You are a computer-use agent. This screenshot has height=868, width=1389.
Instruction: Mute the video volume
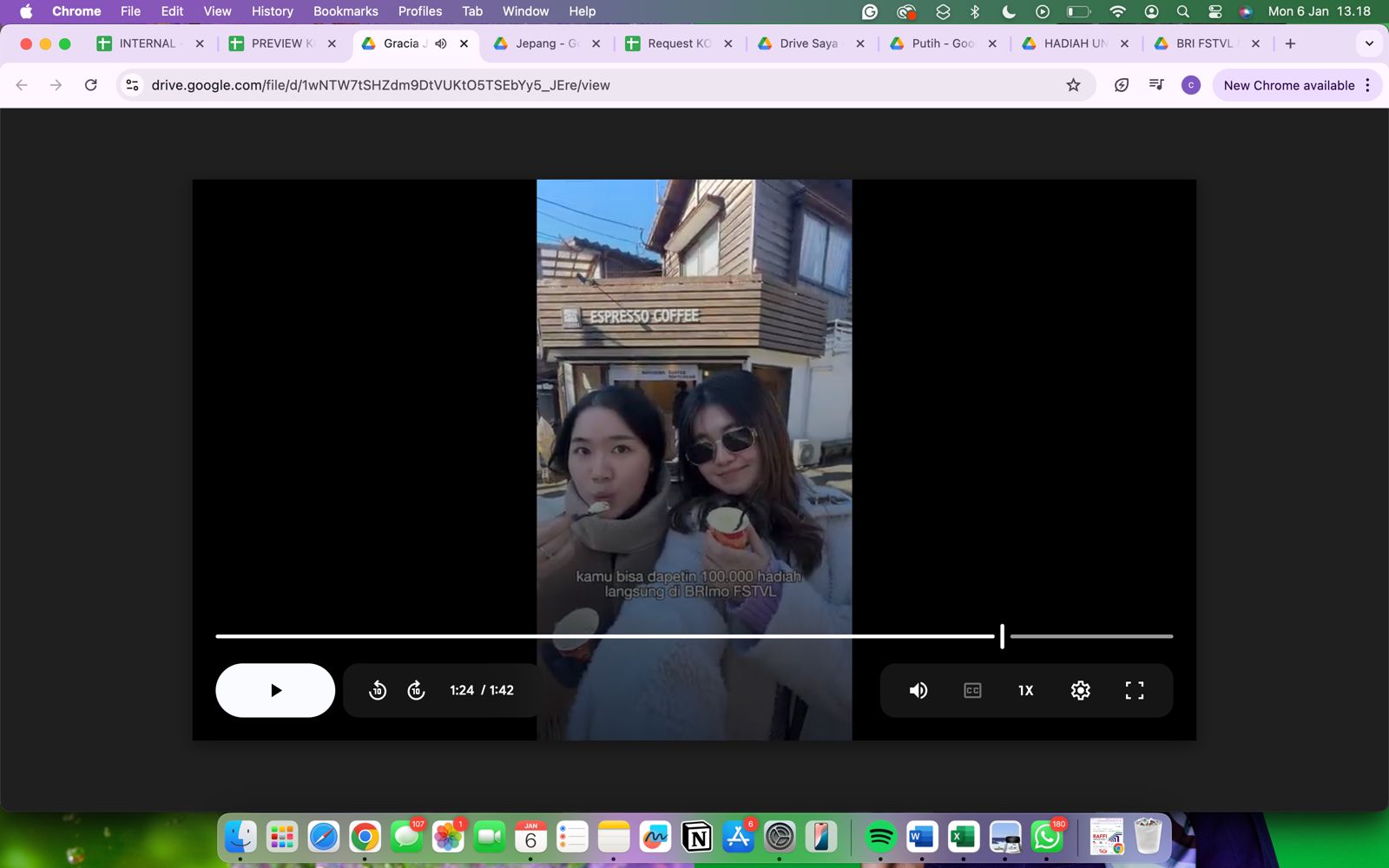pyautogui.click(x=918, y=690)
